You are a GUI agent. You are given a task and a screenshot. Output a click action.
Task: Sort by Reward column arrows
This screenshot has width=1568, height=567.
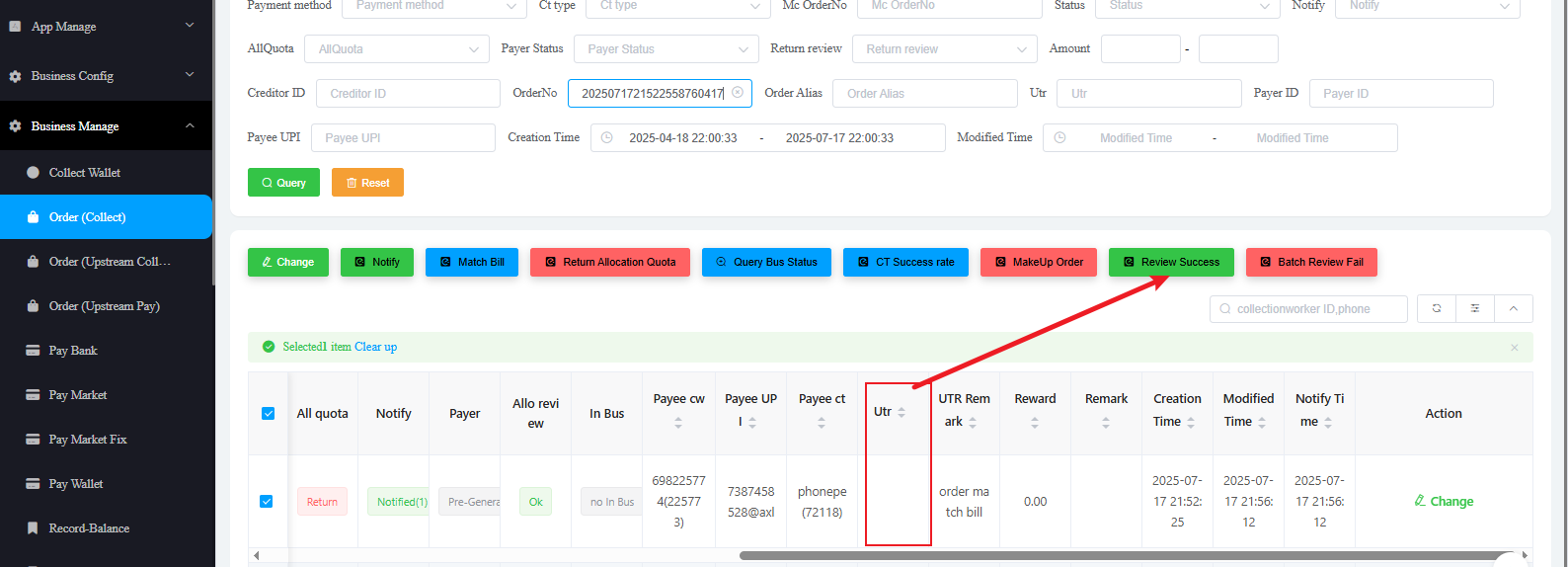coord(1035,423)
